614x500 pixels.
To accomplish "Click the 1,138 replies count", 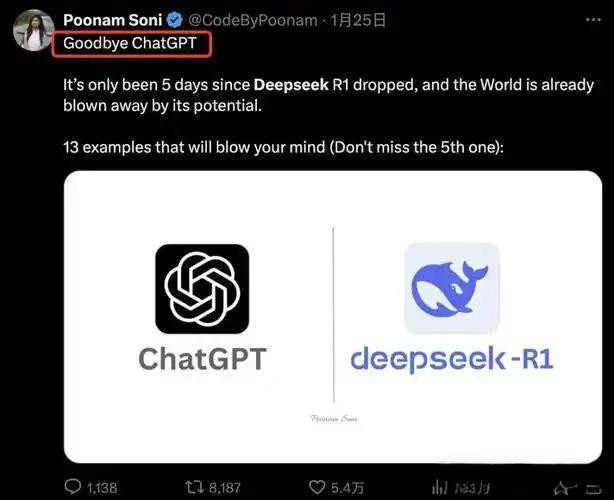I will 102,487.
